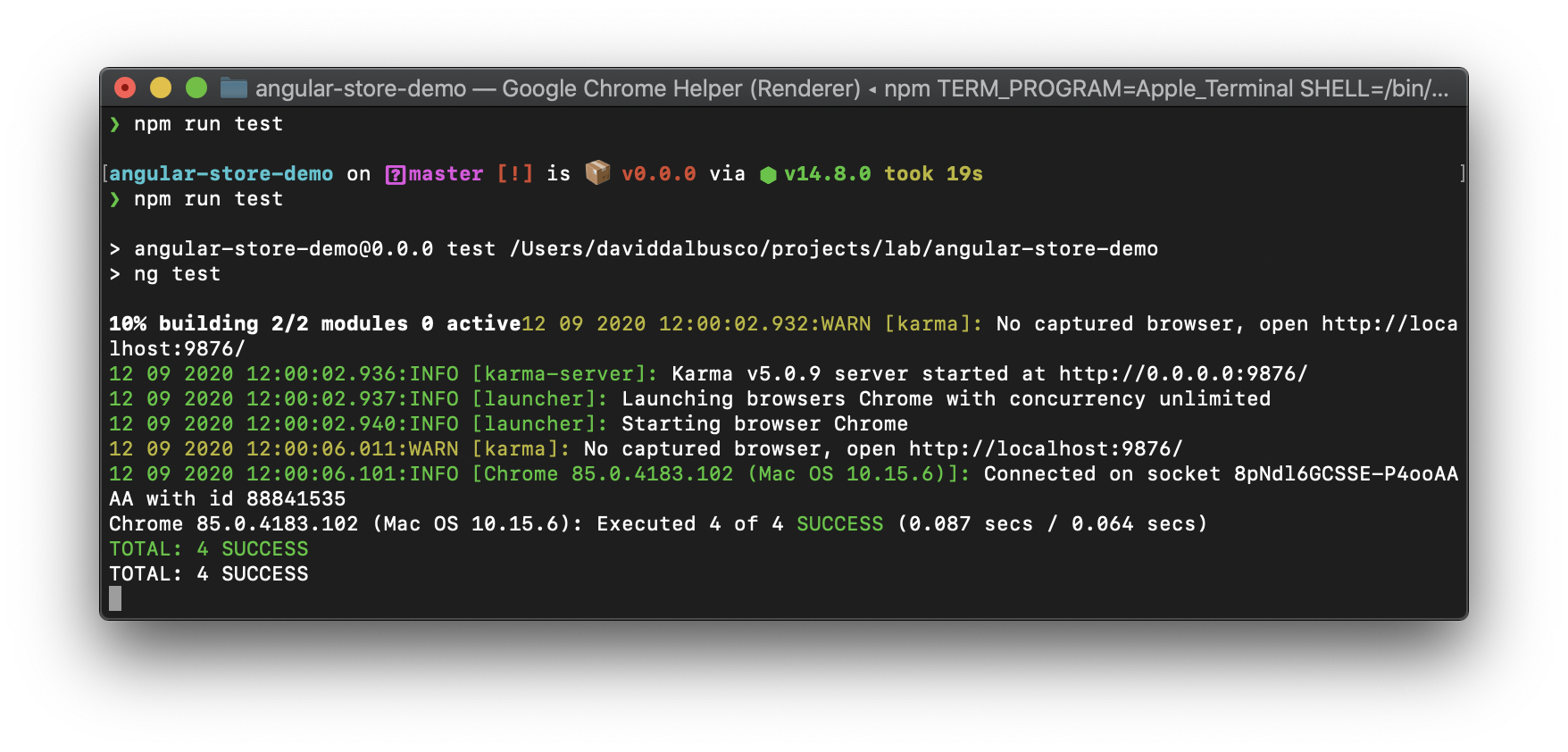1568x752 pixels.
Task: Click the socket id '8pNdl6GCSSE-P4ooAA'
Action: (1346, 474)
